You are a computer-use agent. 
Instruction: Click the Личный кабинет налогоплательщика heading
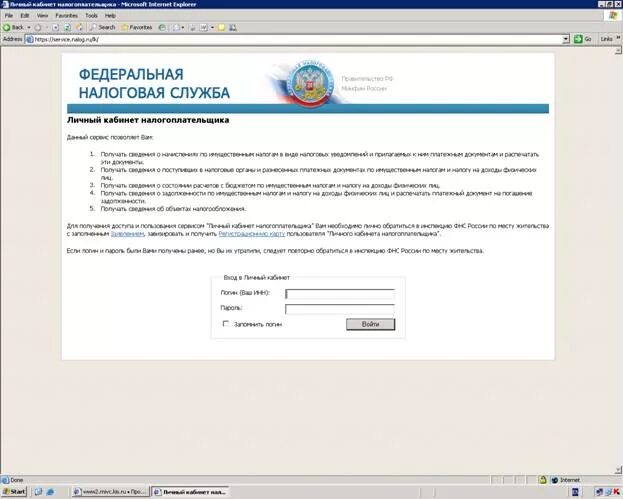pyautogui.click(x=148, y=120)
